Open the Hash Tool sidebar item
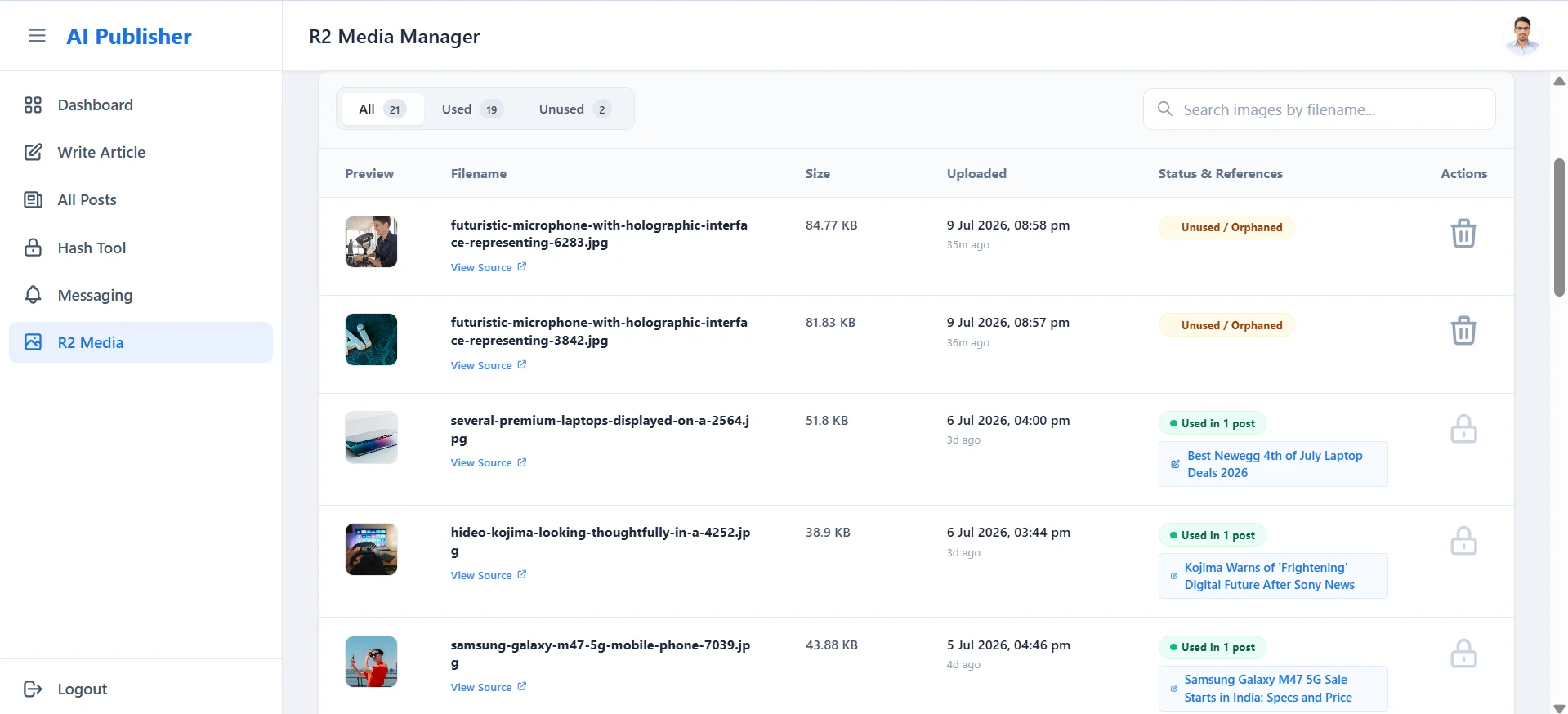 click(141, 248)
